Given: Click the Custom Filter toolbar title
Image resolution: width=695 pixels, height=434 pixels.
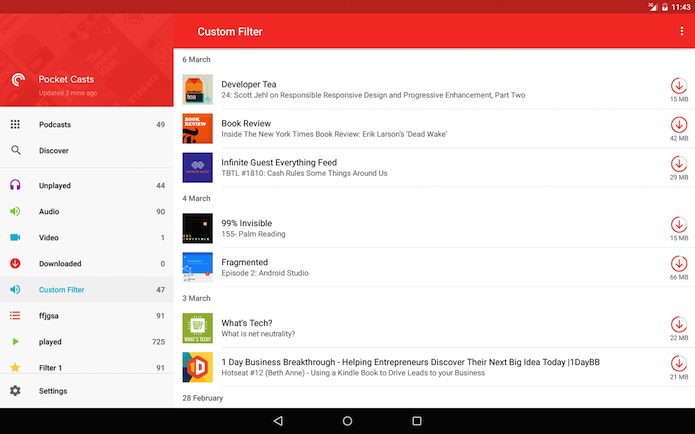Looking at the screenshot, I should coord(230,31).
